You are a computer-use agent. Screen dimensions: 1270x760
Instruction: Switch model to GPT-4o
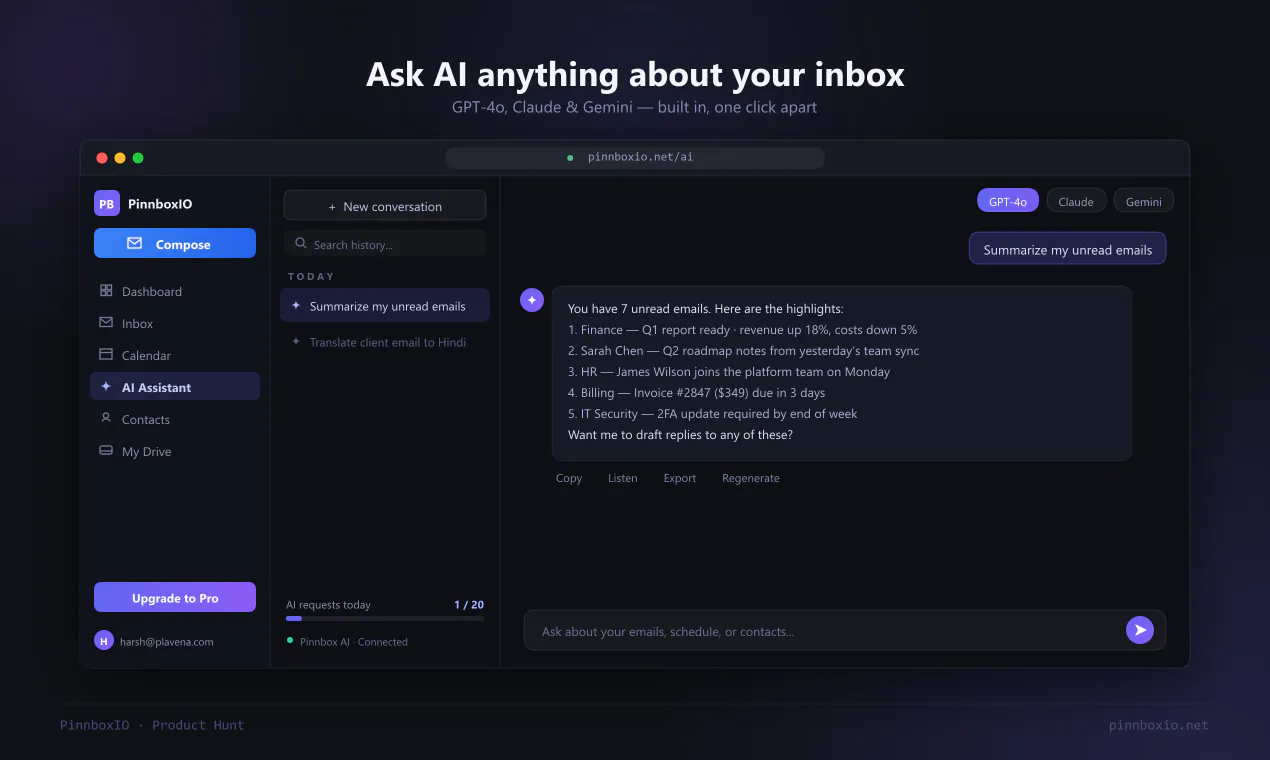coord(1008,201)
